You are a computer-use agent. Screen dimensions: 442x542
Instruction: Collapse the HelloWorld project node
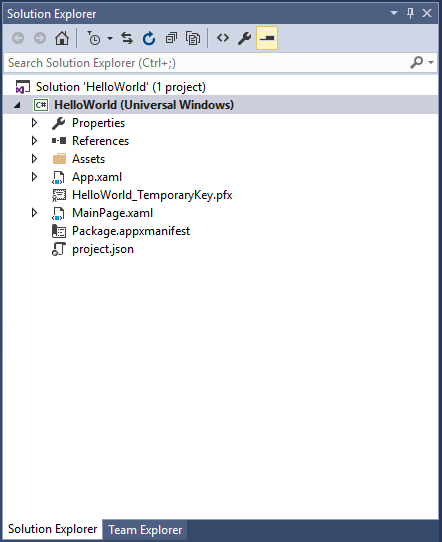point(17,105)
